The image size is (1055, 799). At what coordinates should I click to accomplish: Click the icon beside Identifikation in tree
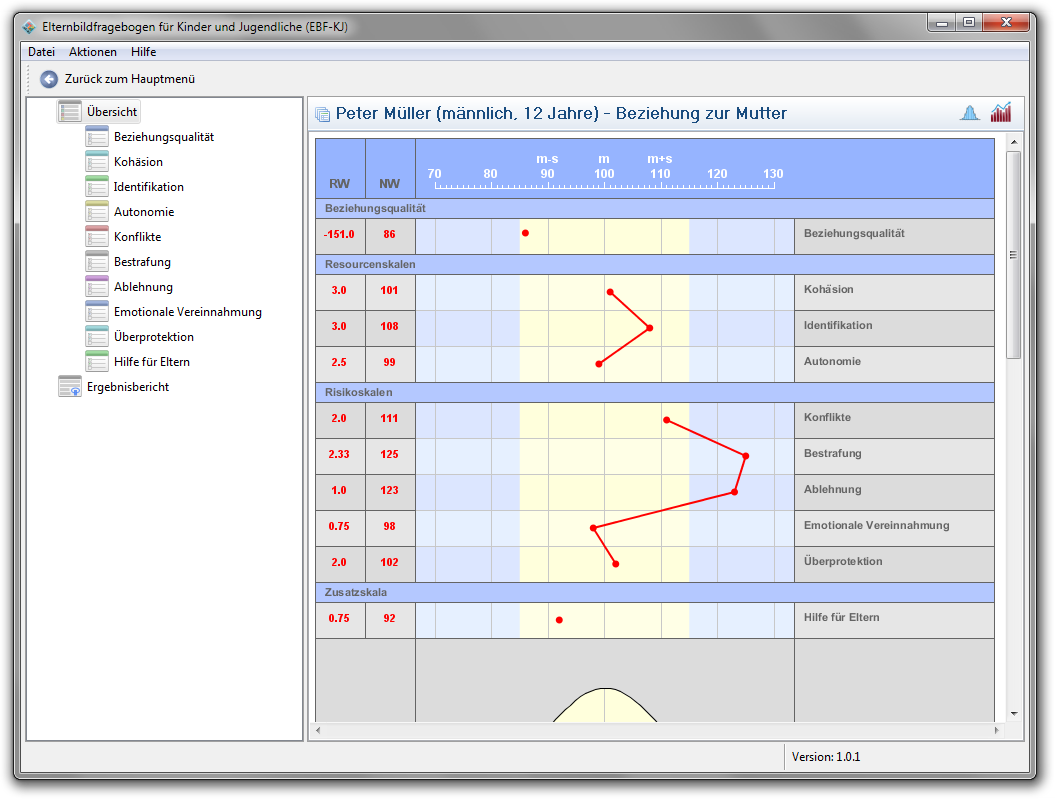97,186
